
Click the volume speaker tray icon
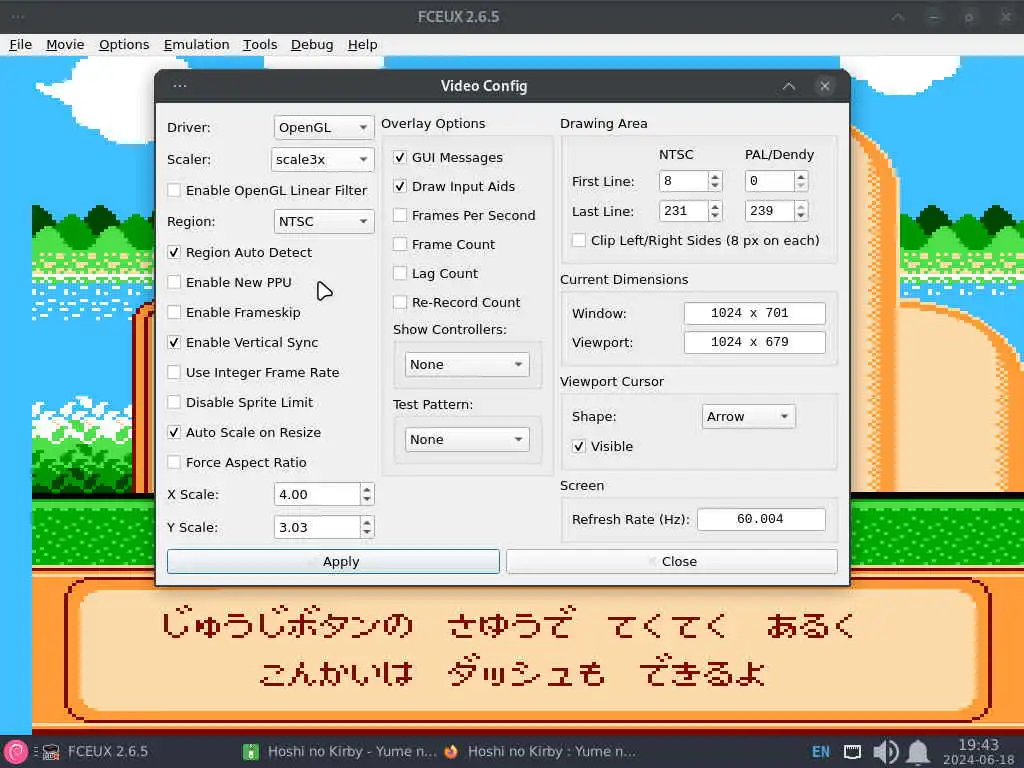(x=886, y=752)
